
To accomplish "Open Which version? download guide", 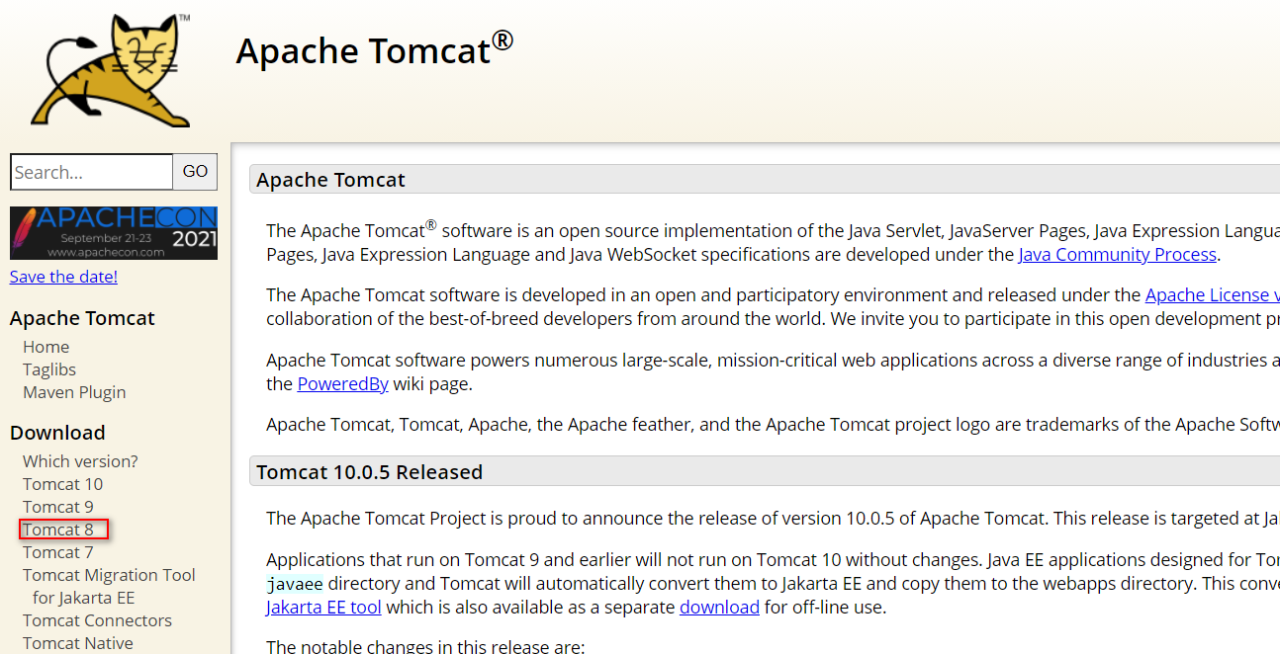I will tap(80, 461).
